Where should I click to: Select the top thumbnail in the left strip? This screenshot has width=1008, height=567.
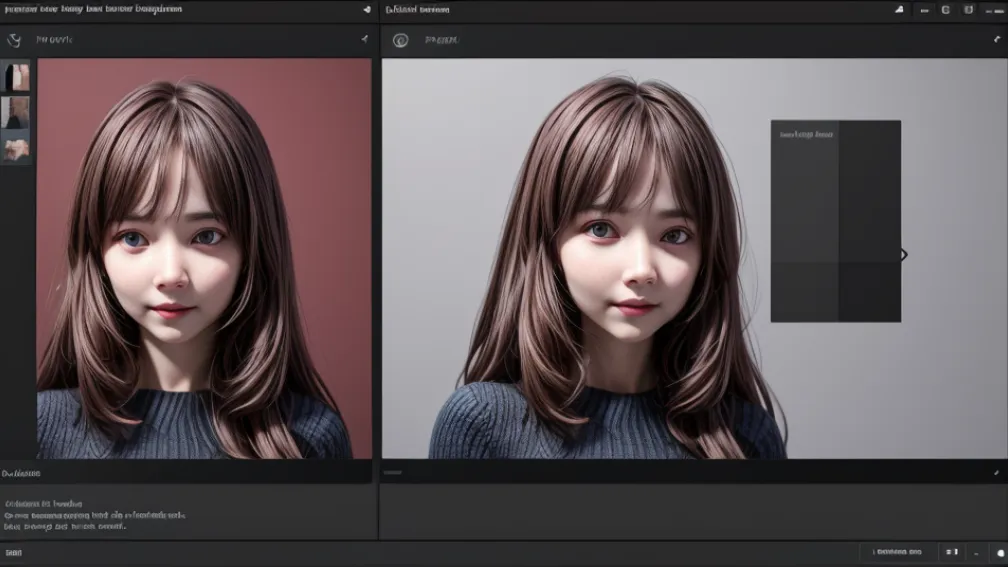tap(15, 76)
